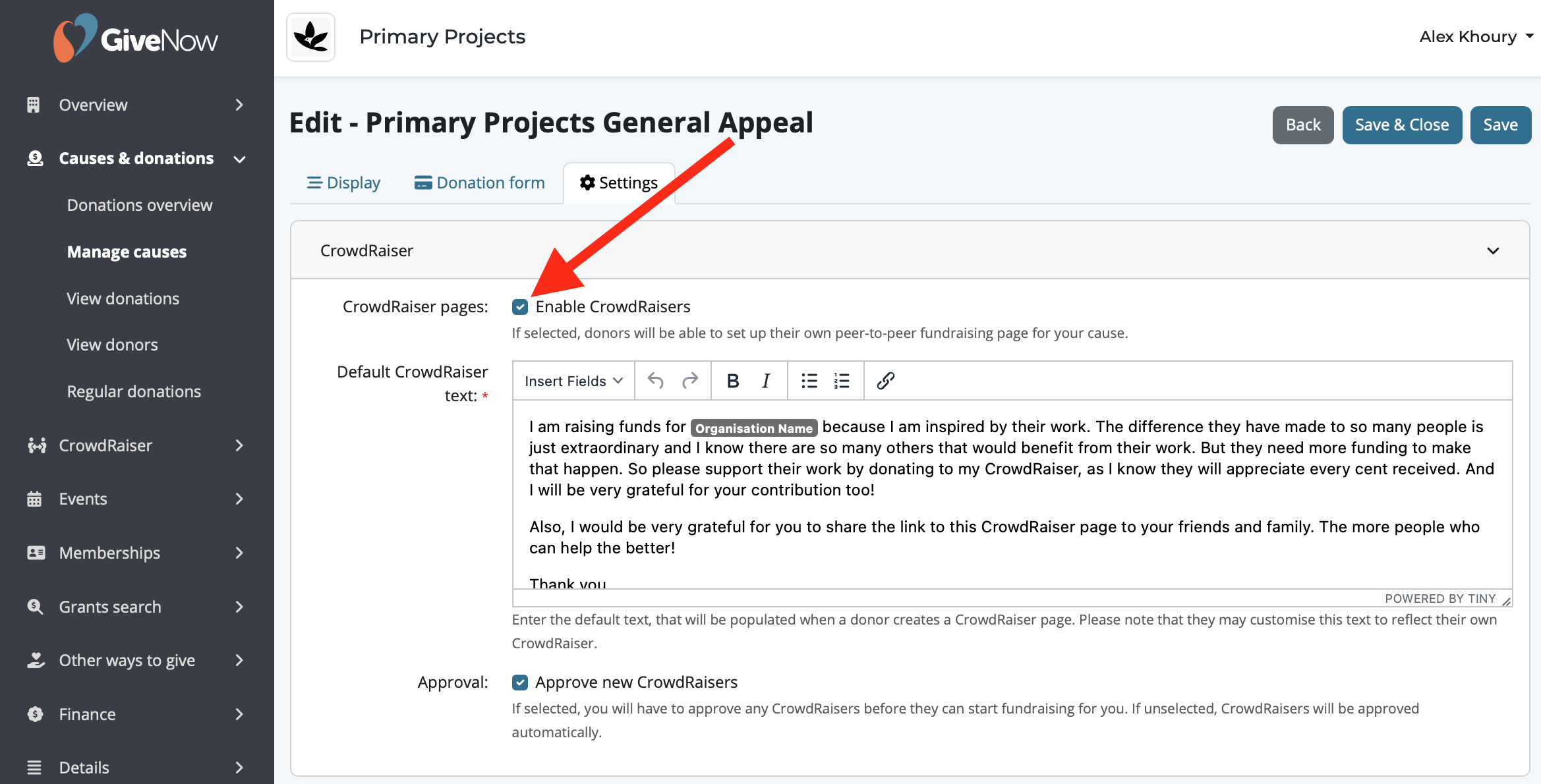Expand the Other ways to give chevron

click(239, 660)
